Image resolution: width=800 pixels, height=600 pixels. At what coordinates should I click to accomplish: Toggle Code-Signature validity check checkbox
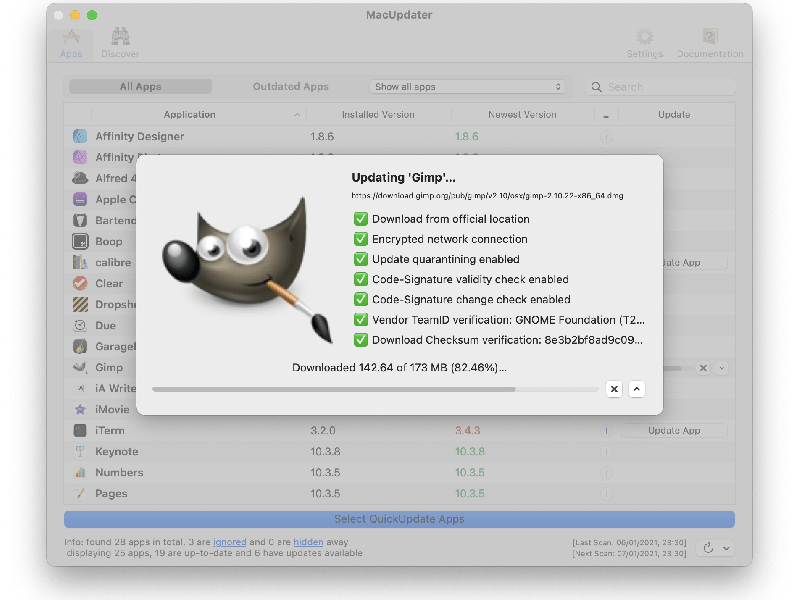coord(361,279)
